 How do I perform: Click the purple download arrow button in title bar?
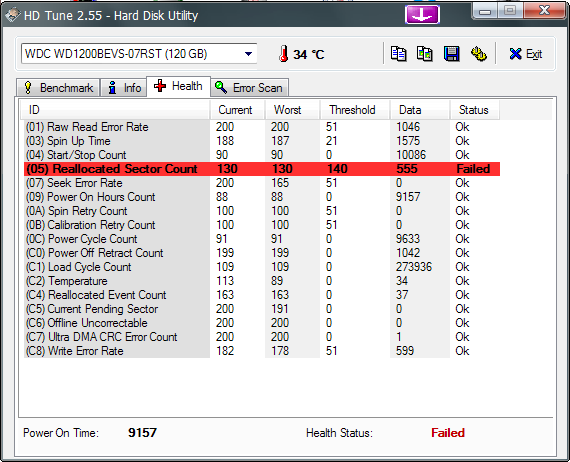tap(422, 15)
